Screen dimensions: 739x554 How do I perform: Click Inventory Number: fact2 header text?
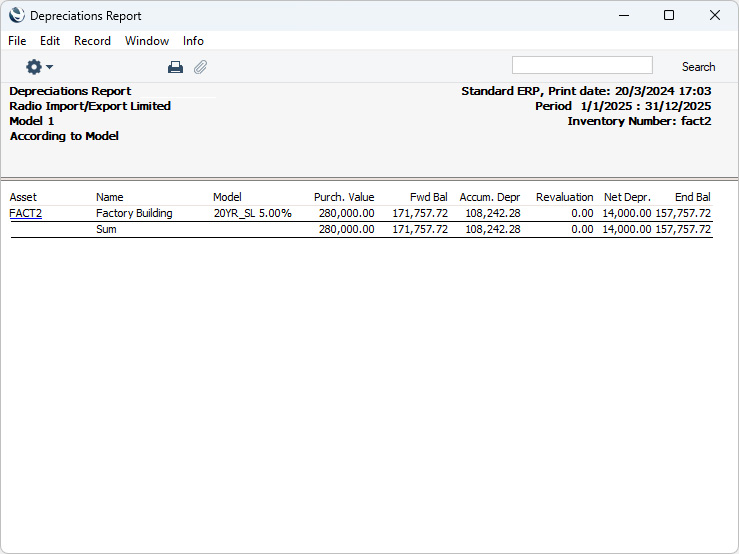pyautogui.click(x=639, y=121)
